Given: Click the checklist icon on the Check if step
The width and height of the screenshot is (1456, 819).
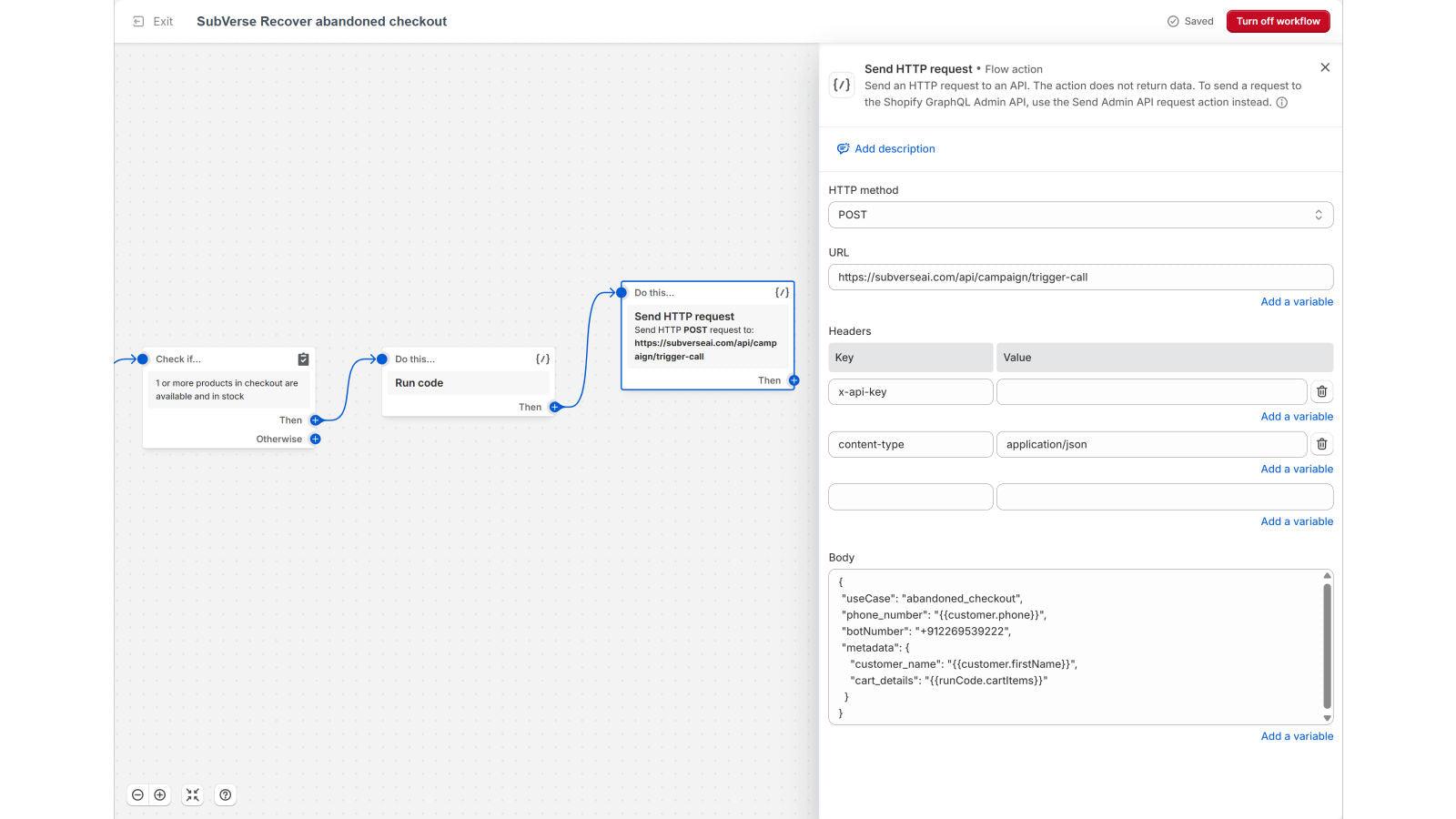Looking at the screenshot, I should pyautogui.click(x=303, y=359).
